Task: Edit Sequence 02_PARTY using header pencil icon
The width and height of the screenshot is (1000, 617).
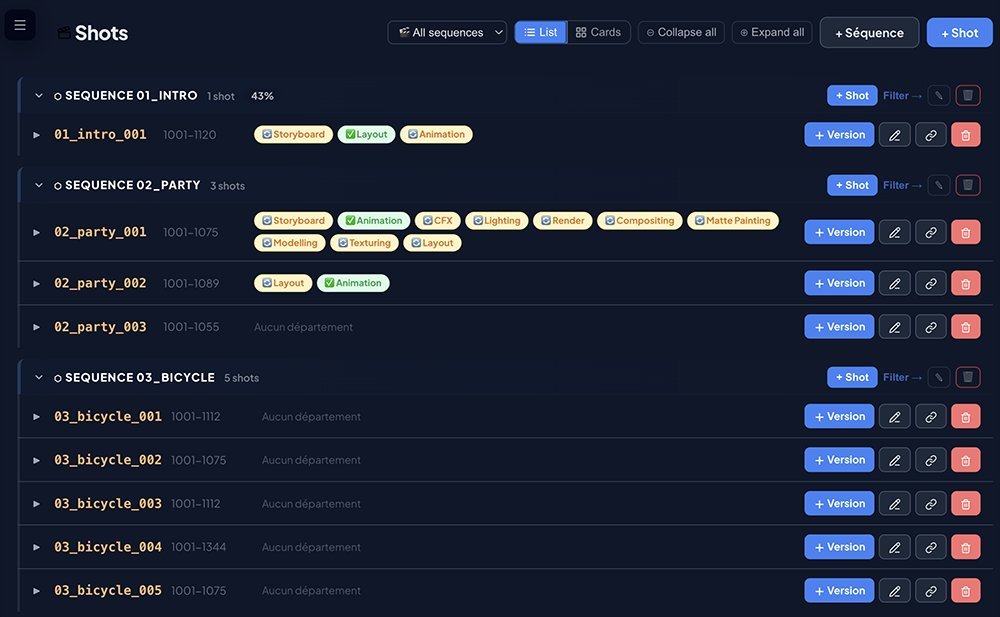Action: (938, 185)
